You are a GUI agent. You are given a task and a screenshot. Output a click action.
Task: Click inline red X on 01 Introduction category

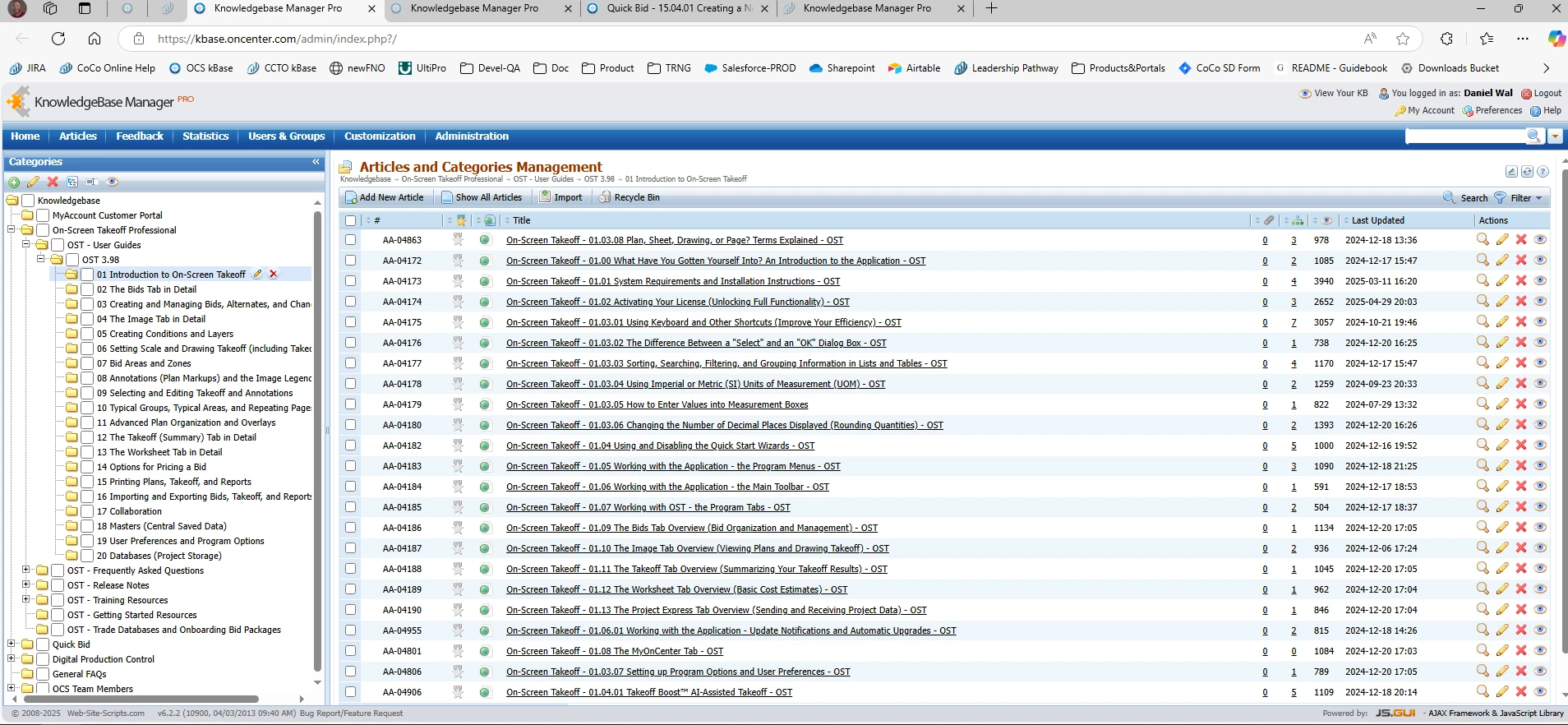pyautogui.click(x=274, y=275)
